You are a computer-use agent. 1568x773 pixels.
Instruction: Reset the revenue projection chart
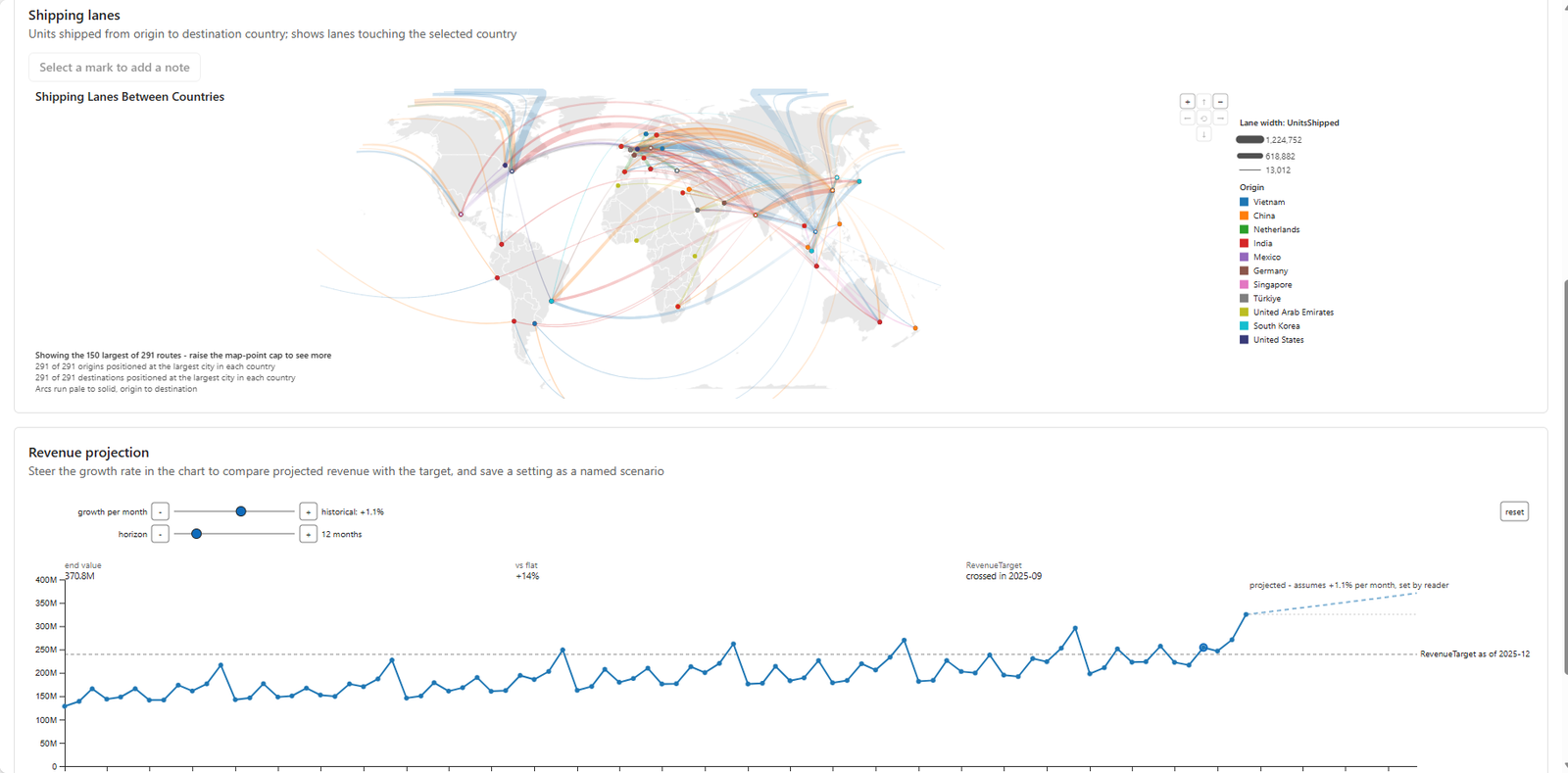(1514, 511)
